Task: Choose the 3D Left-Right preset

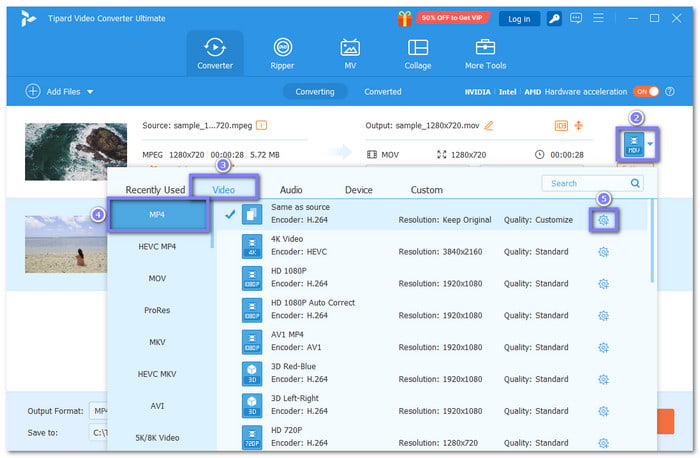Action: 432,405
